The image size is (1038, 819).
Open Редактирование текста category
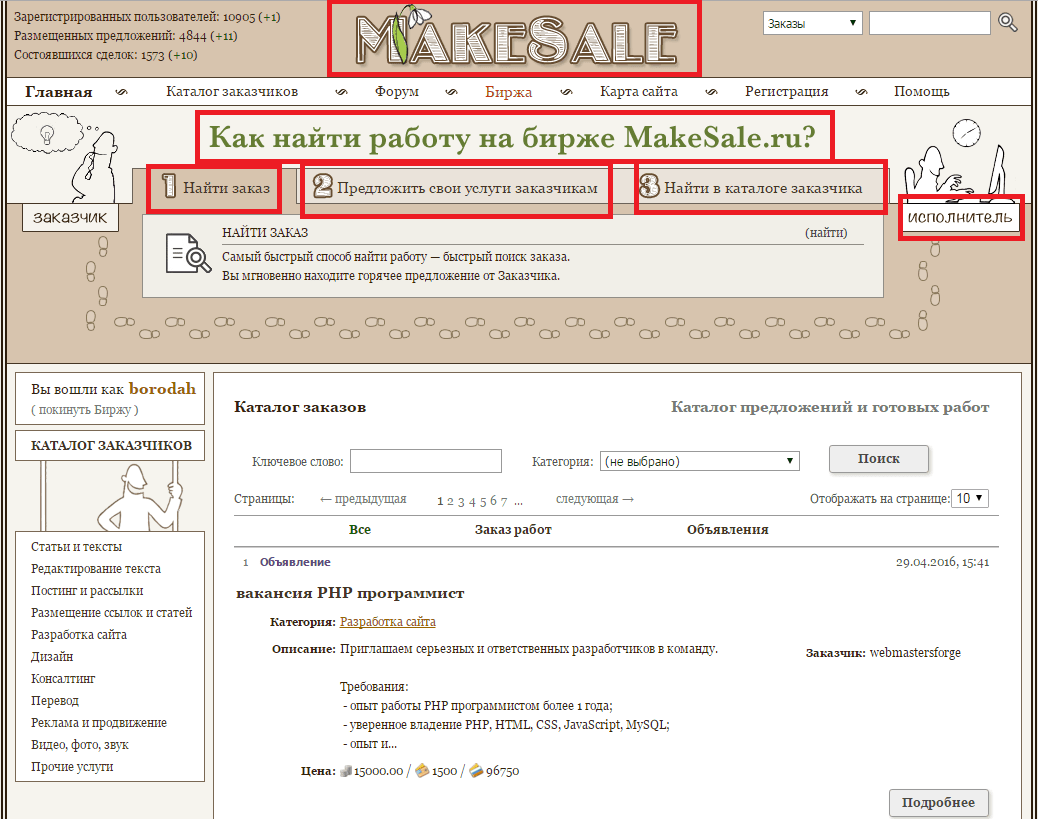pos(95,569)
